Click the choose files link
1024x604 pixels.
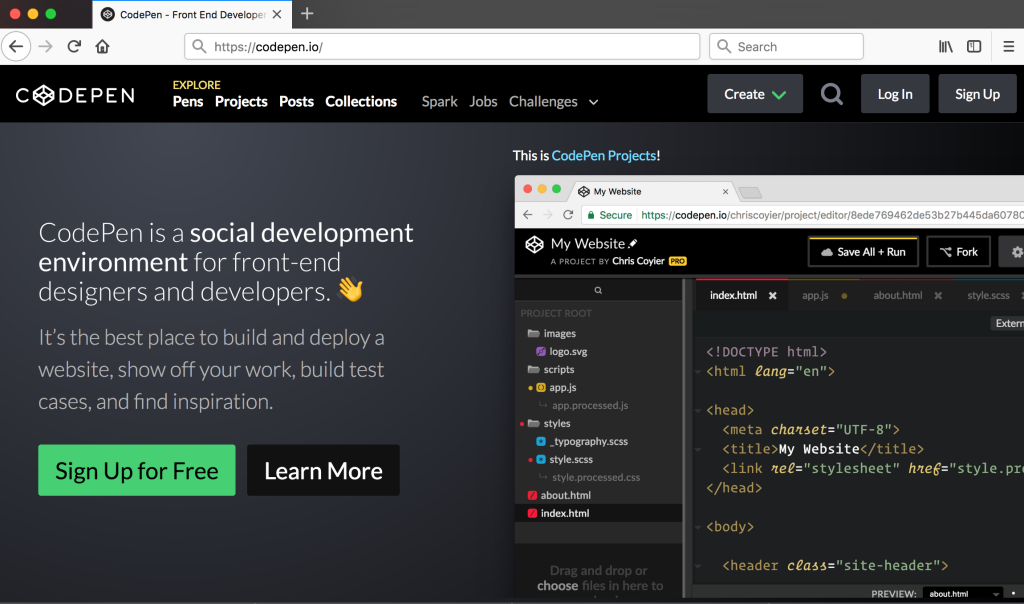(557, 586)
